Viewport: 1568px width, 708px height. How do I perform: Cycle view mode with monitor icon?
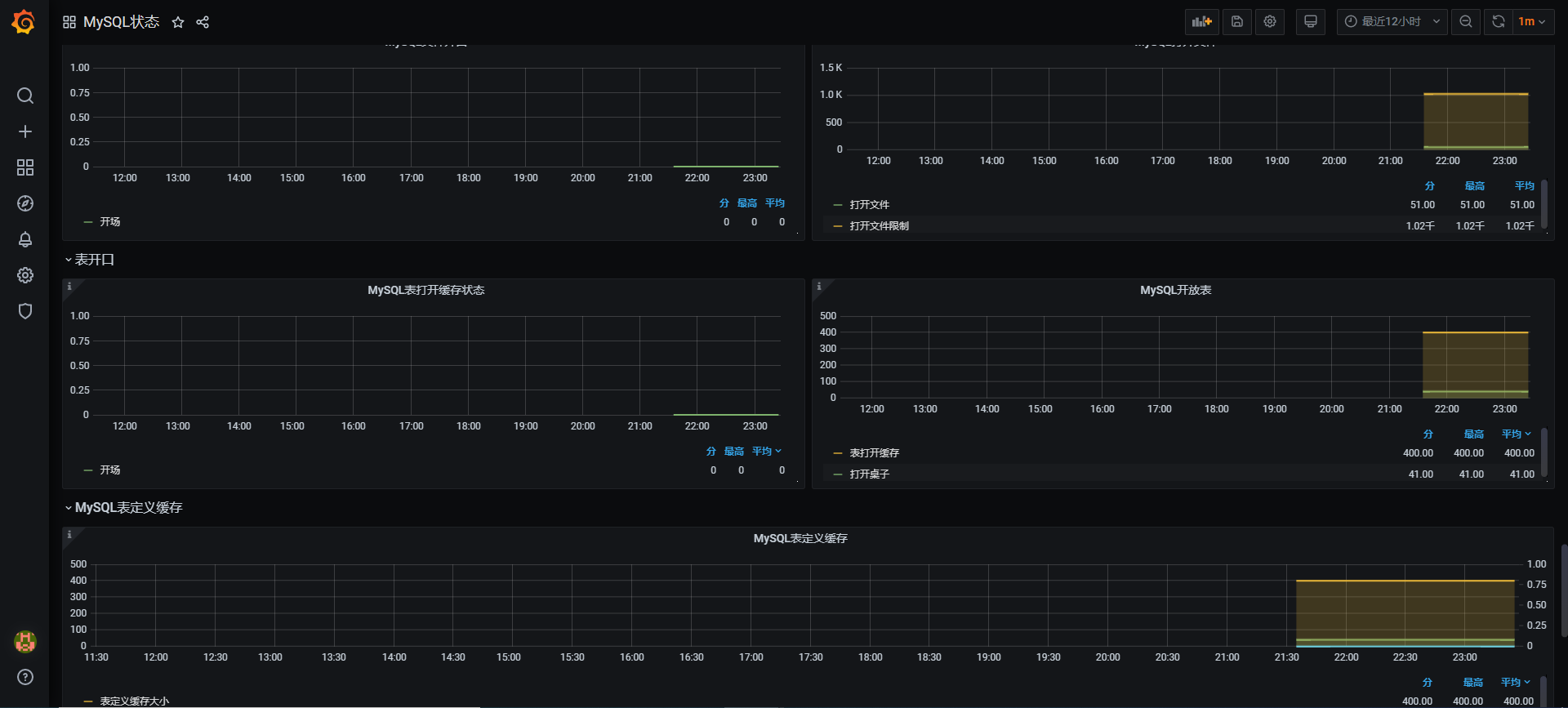pos(1311,21)
